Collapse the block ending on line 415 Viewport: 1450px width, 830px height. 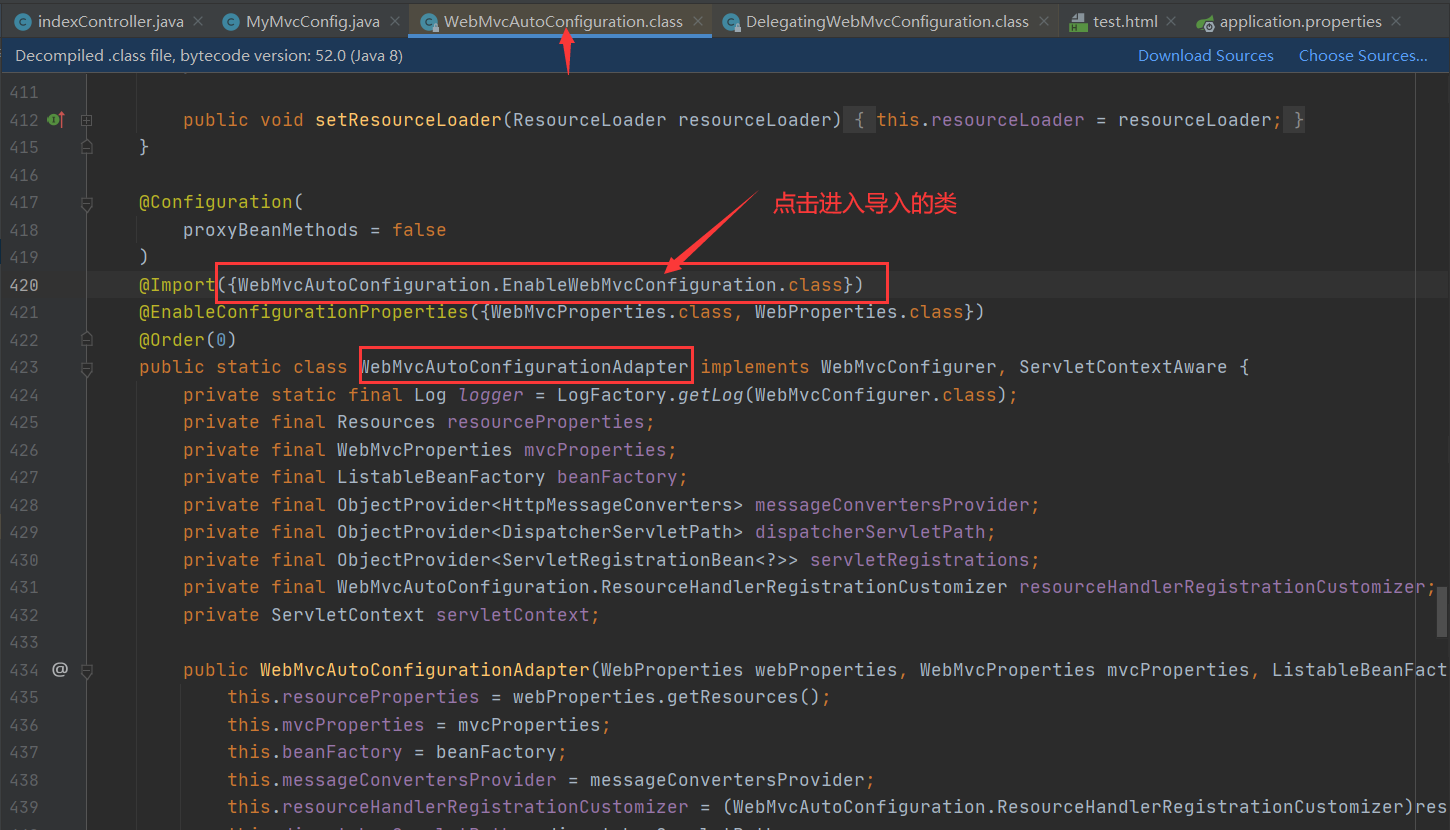tap(87, 147)
